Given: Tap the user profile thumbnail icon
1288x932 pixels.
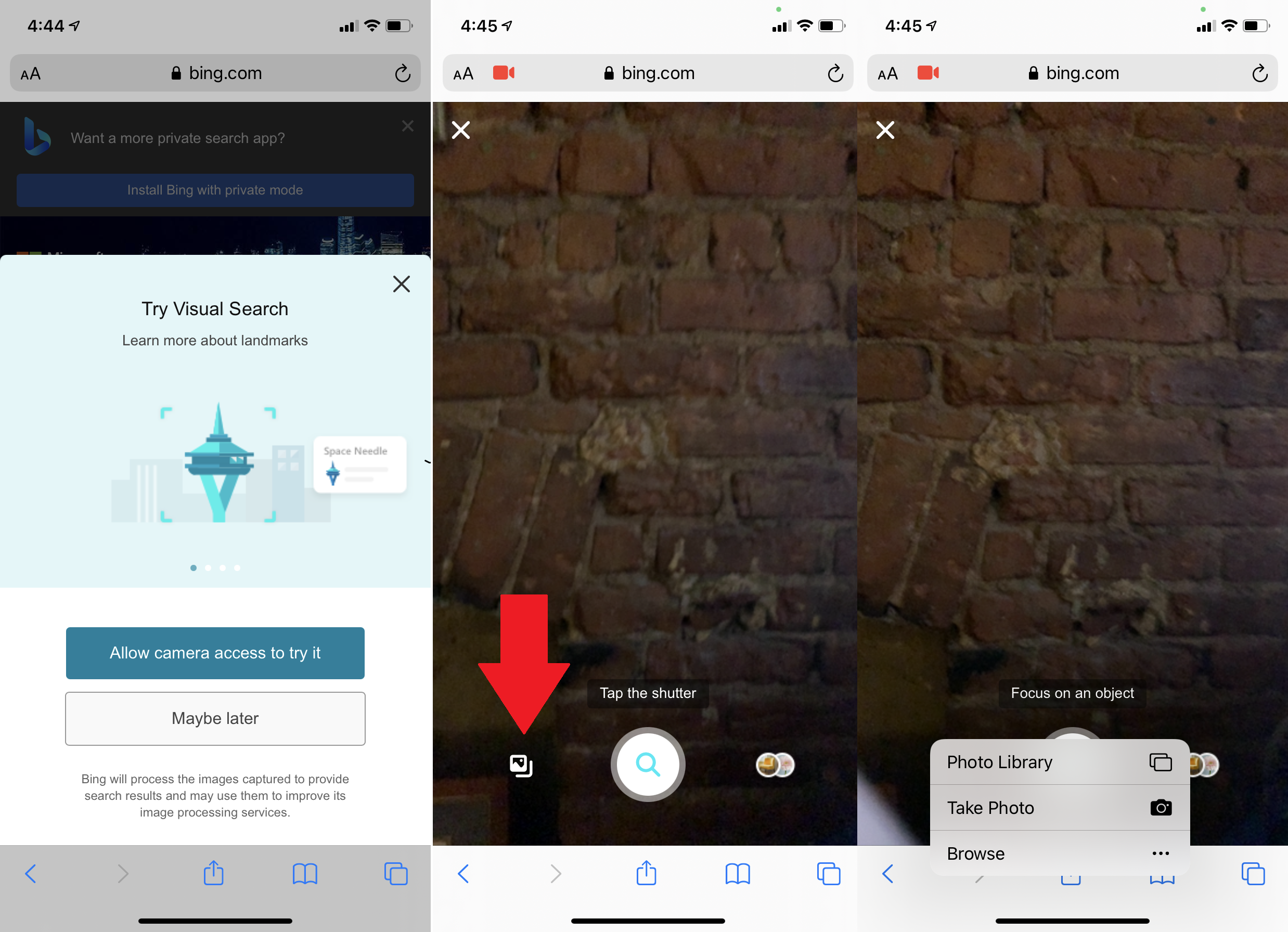Looking at the screenshot, I should (775, 764).
